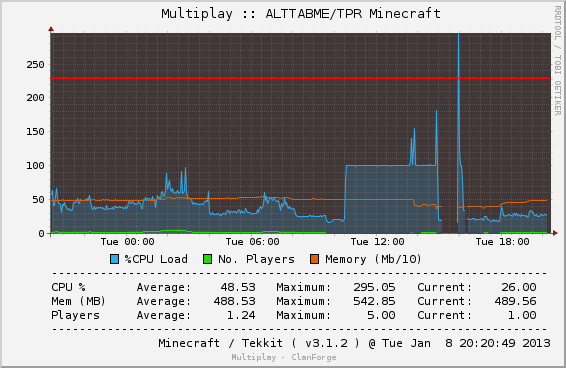
Task: Click the Tue 12:00 time axis label
Action: (378, 242)
